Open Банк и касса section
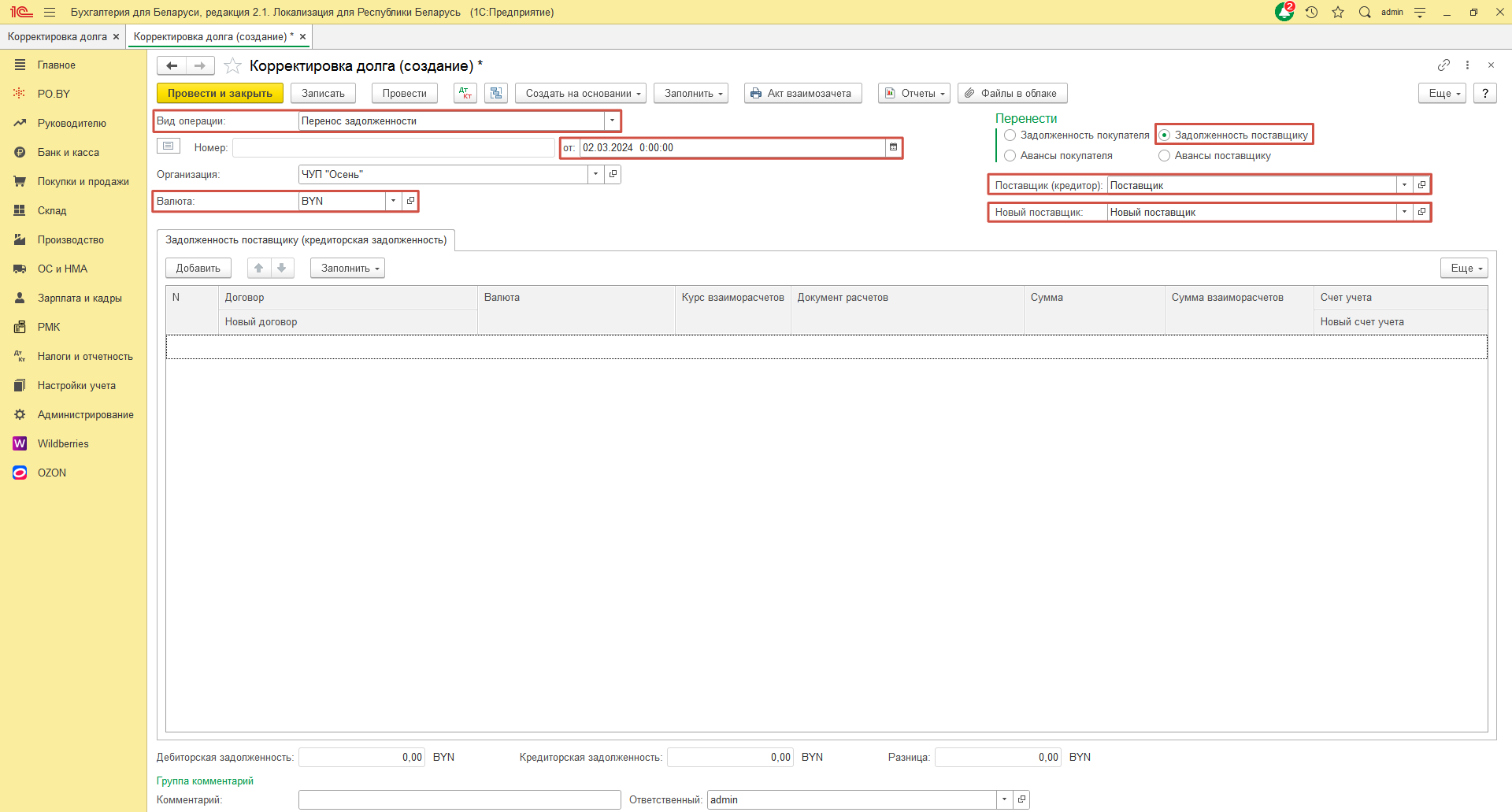 (69, 152)
